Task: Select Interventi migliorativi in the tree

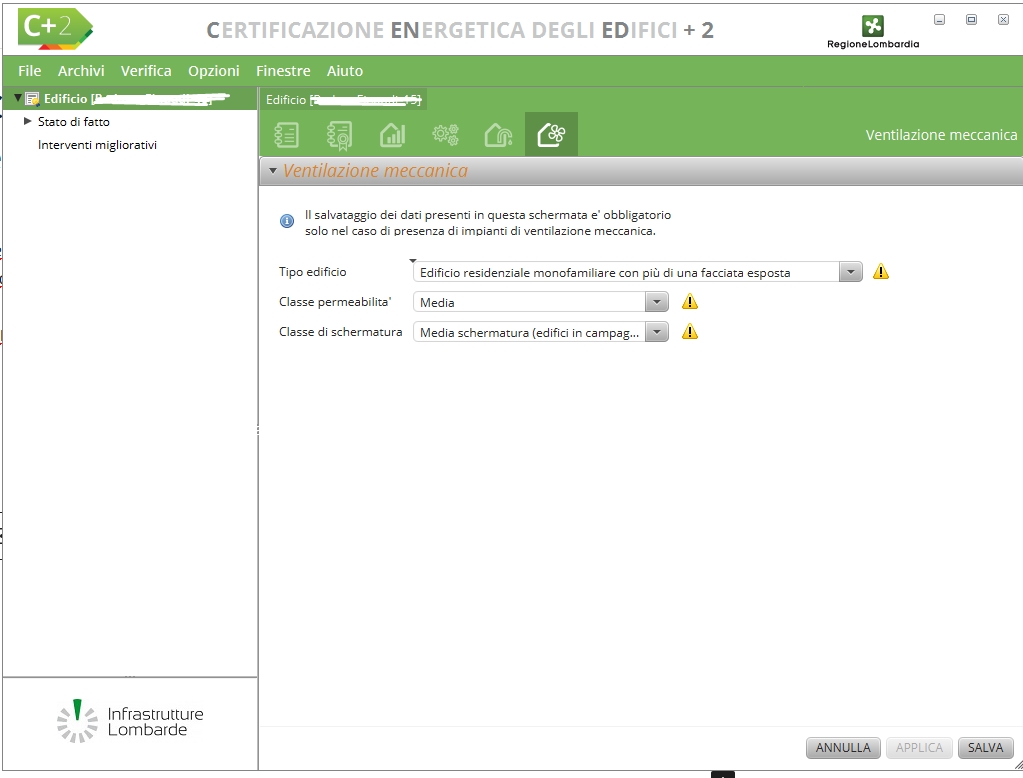Action: point(97,145)
